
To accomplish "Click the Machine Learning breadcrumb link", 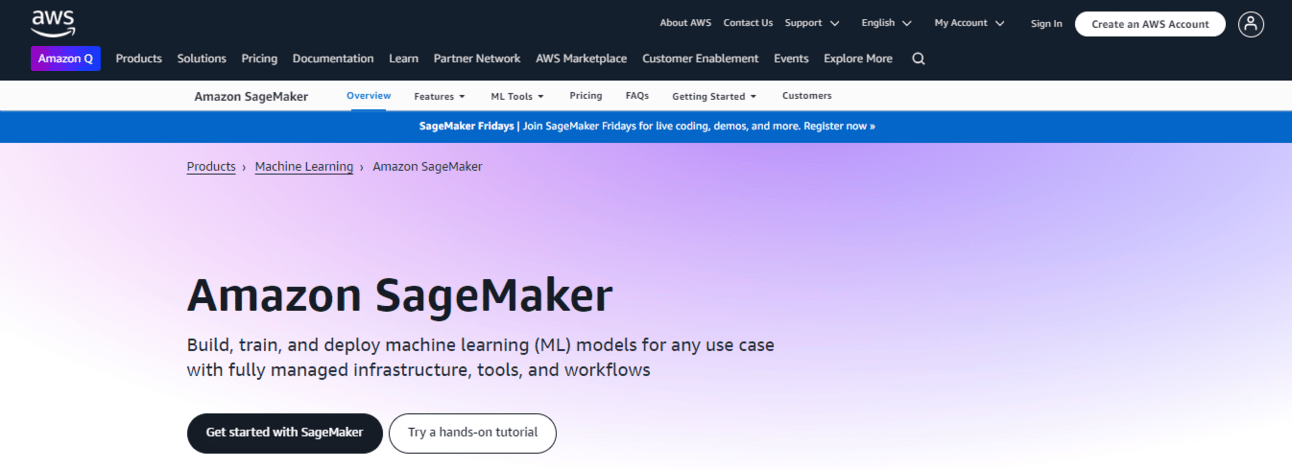I will click(304, 167).
